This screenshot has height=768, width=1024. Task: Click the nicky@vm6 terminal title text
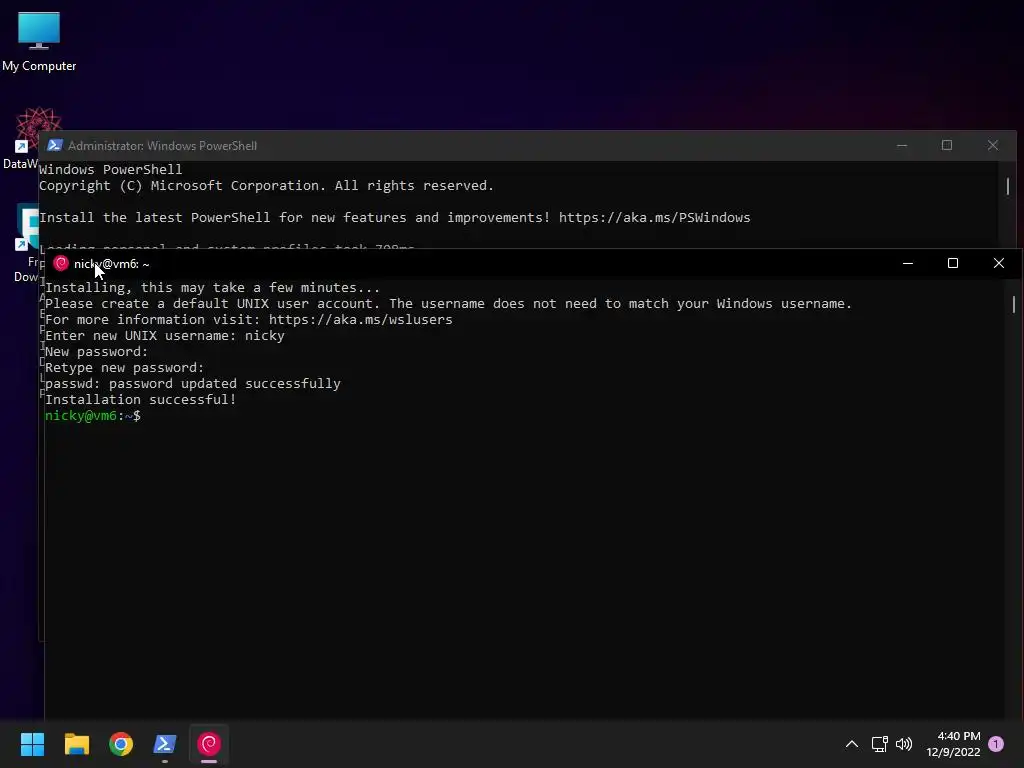112,264
